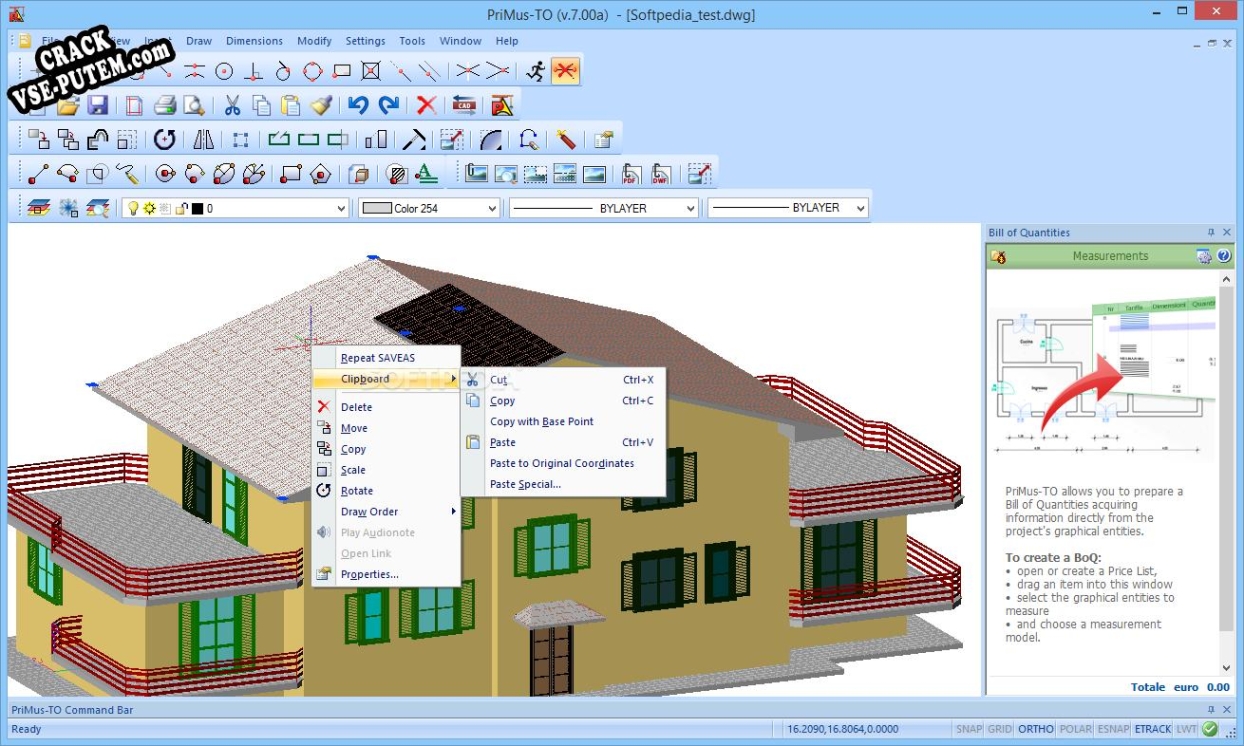The image size is (1244, 746).
Task: Open the Dimensions menu
Action: (254, 41)
